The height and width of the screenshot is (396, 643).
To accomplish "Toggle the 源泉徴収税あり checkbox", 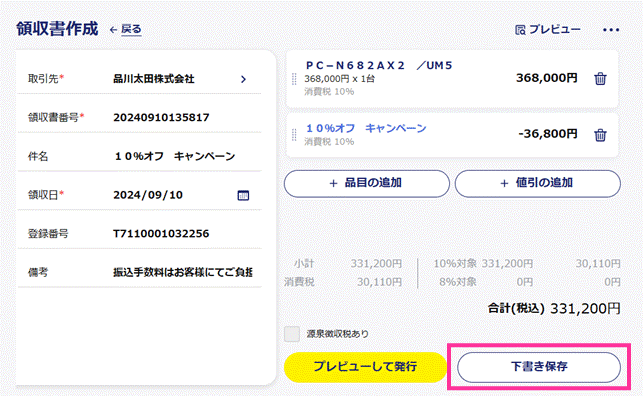I will coord(292,334).
